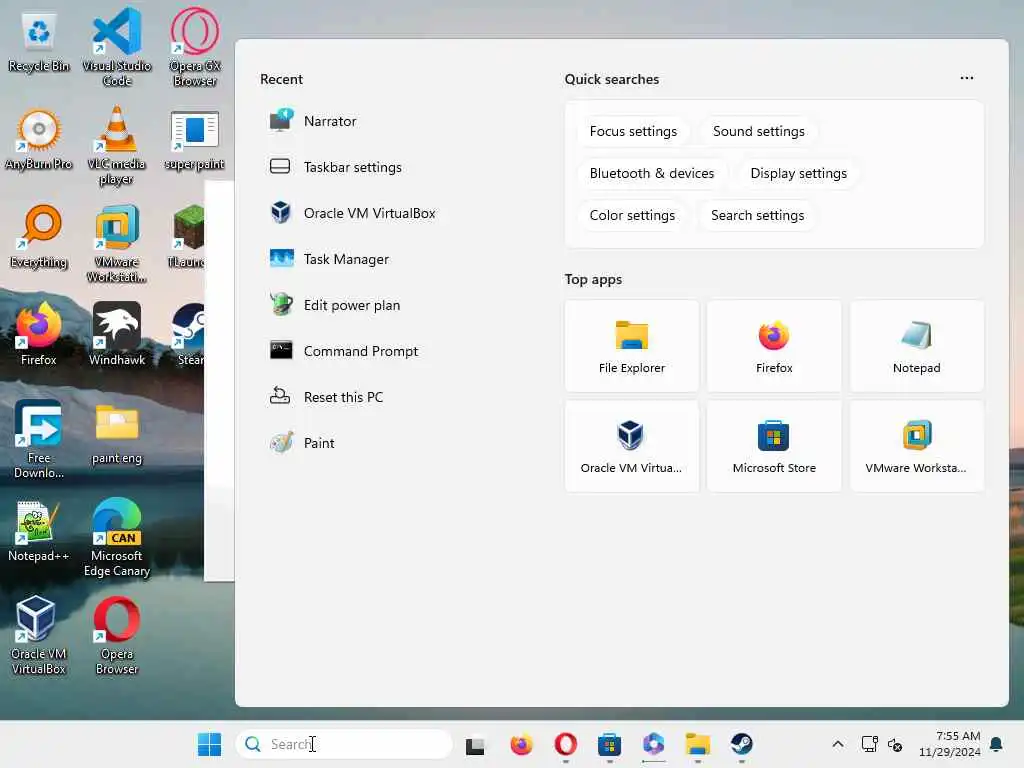Launch Paint from the Recent list
The height and width of the screenshot is (768, 1024).
[302, 443]
